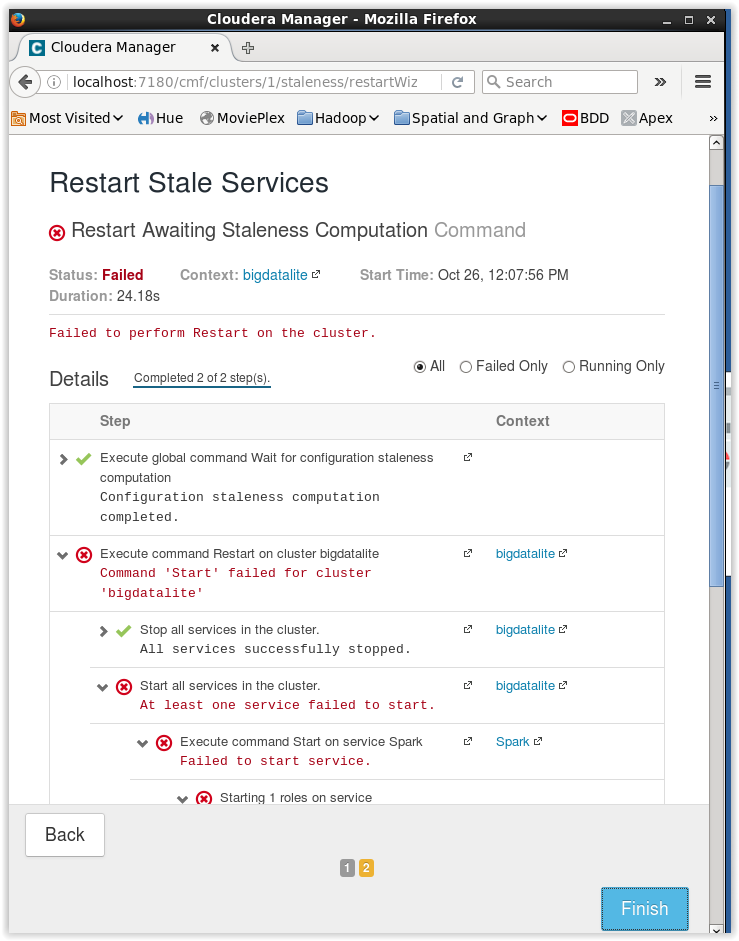Click external link icon for staleness computation step
739x941 pixels.
[x=467, y=458]
